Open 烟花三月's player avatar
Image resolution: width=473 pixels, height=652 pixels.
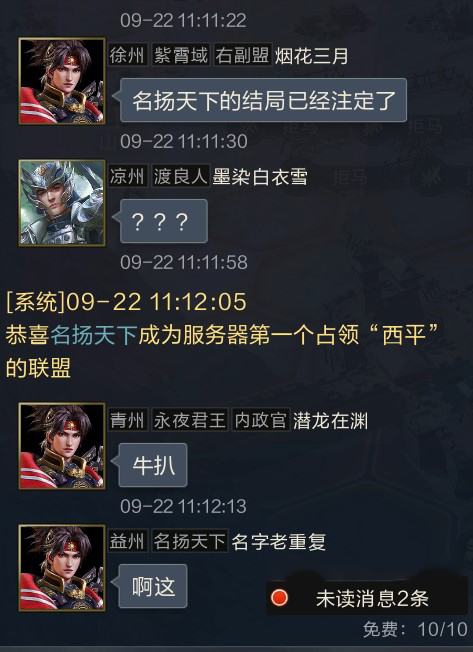[62, 81]
